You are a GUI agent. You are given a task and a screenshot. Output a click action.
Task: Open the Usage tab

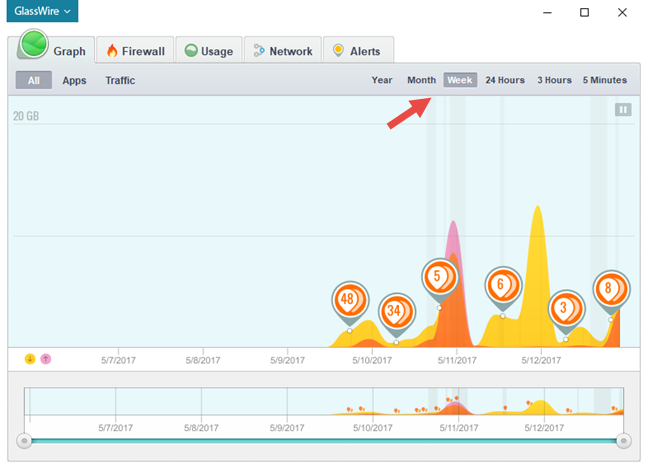point(209,50)
